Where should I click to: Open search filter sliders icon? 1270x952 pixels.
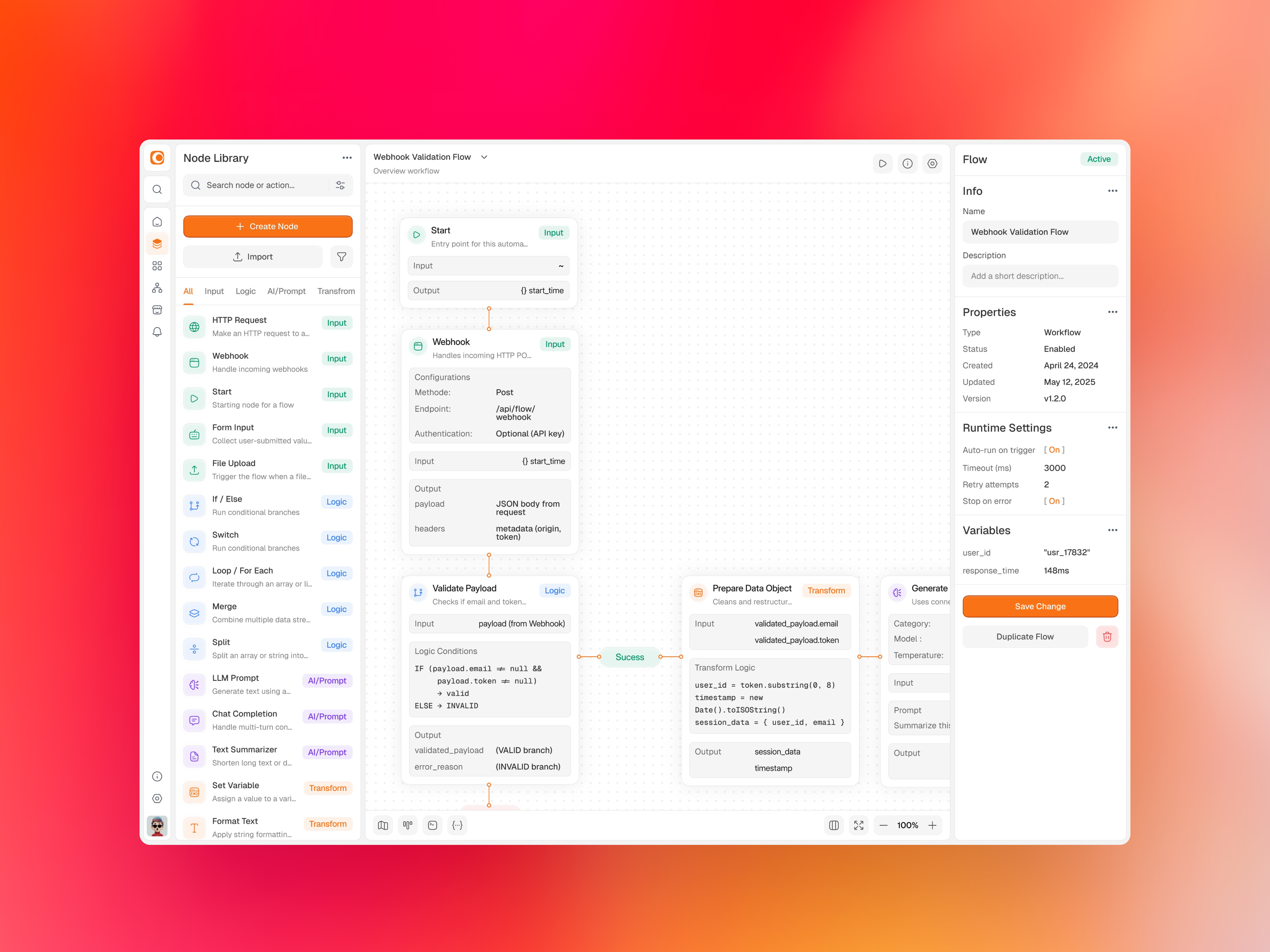point(340,185)
